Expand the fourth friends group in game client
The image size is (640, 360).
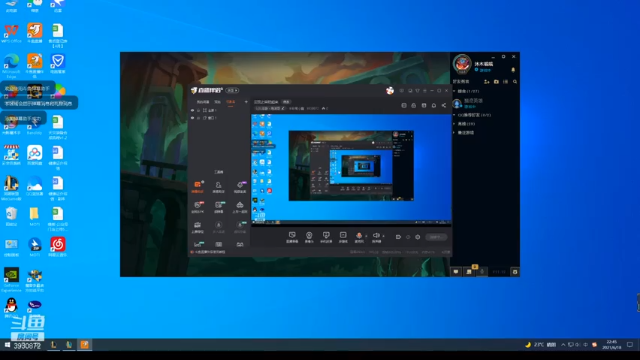tap(454, 133)
